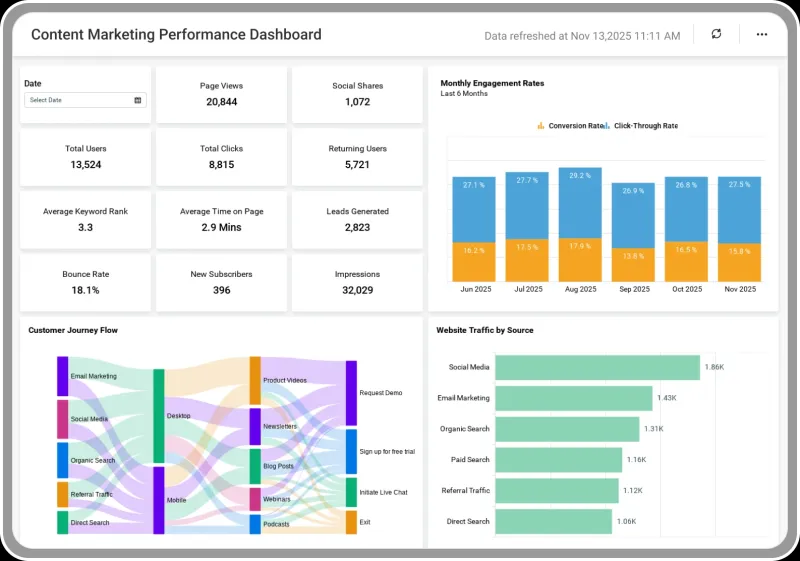This screenshot has width=800, height=561.
Task: Select the Social Shares KPI card
Action: (357, 94)
